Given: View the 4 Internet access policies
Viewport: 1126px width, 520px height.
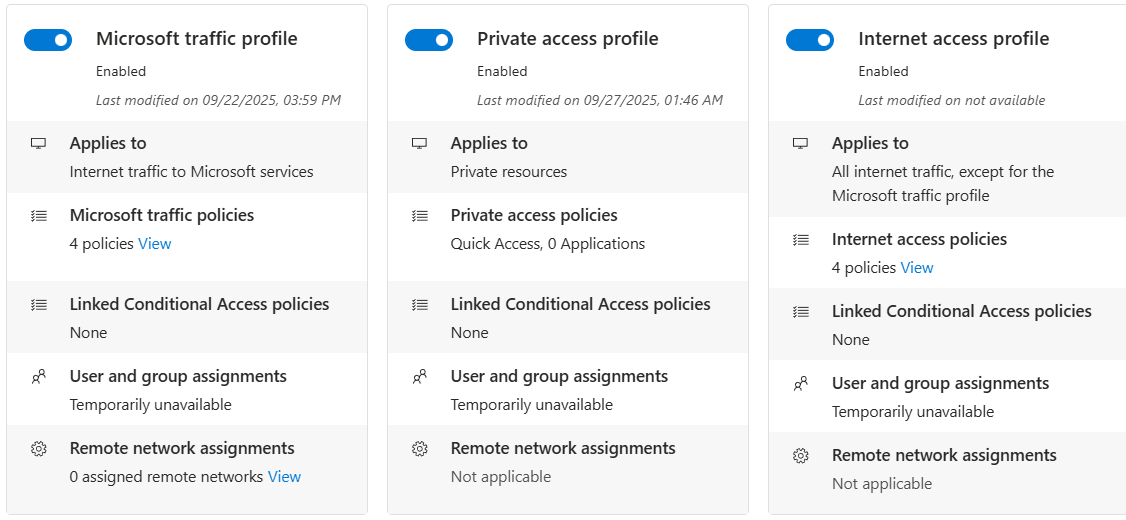Looking at the screenshot, I should click(917, 268).
